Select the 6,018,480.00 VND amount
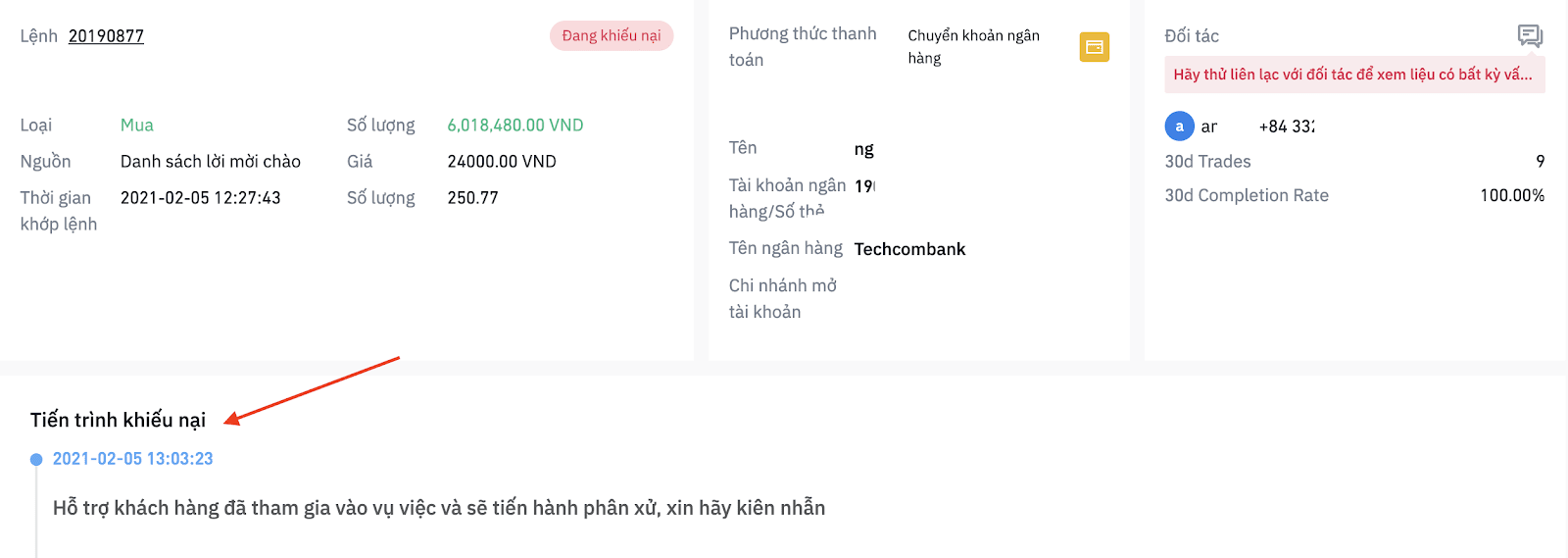Viewport: 1568px width, 558px height. (515, 126)
